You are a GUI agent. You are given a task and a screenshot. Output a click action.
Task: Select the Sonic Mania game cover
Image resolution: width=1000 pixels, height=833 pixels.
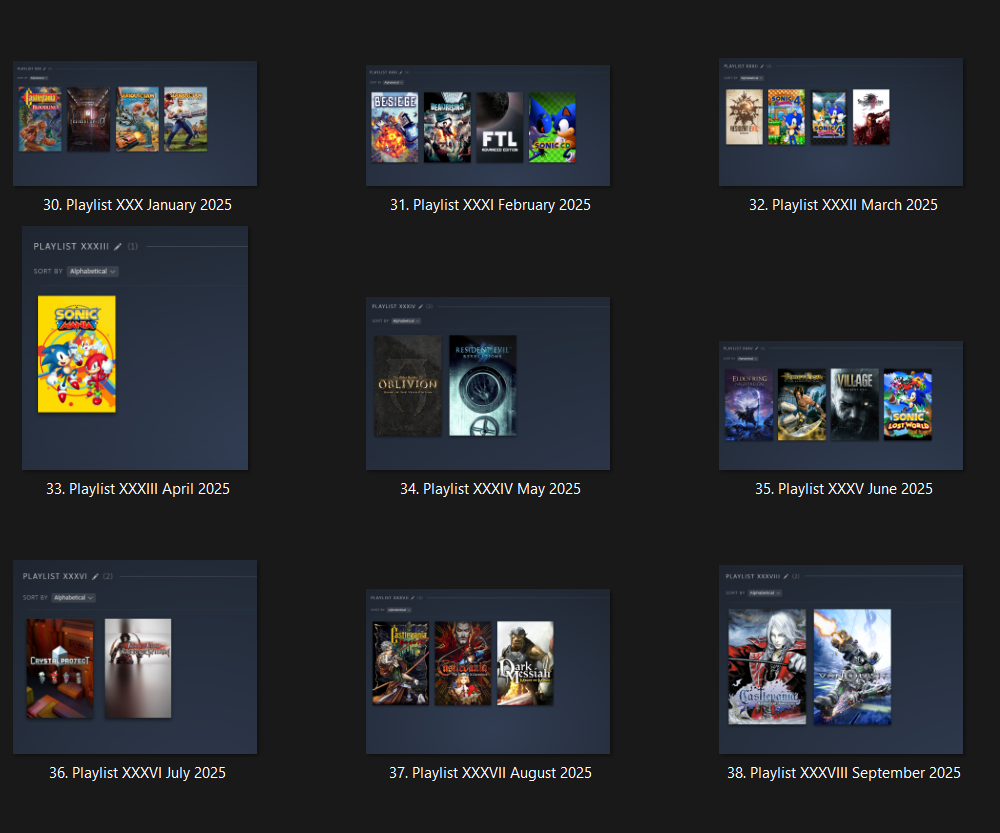77,354
